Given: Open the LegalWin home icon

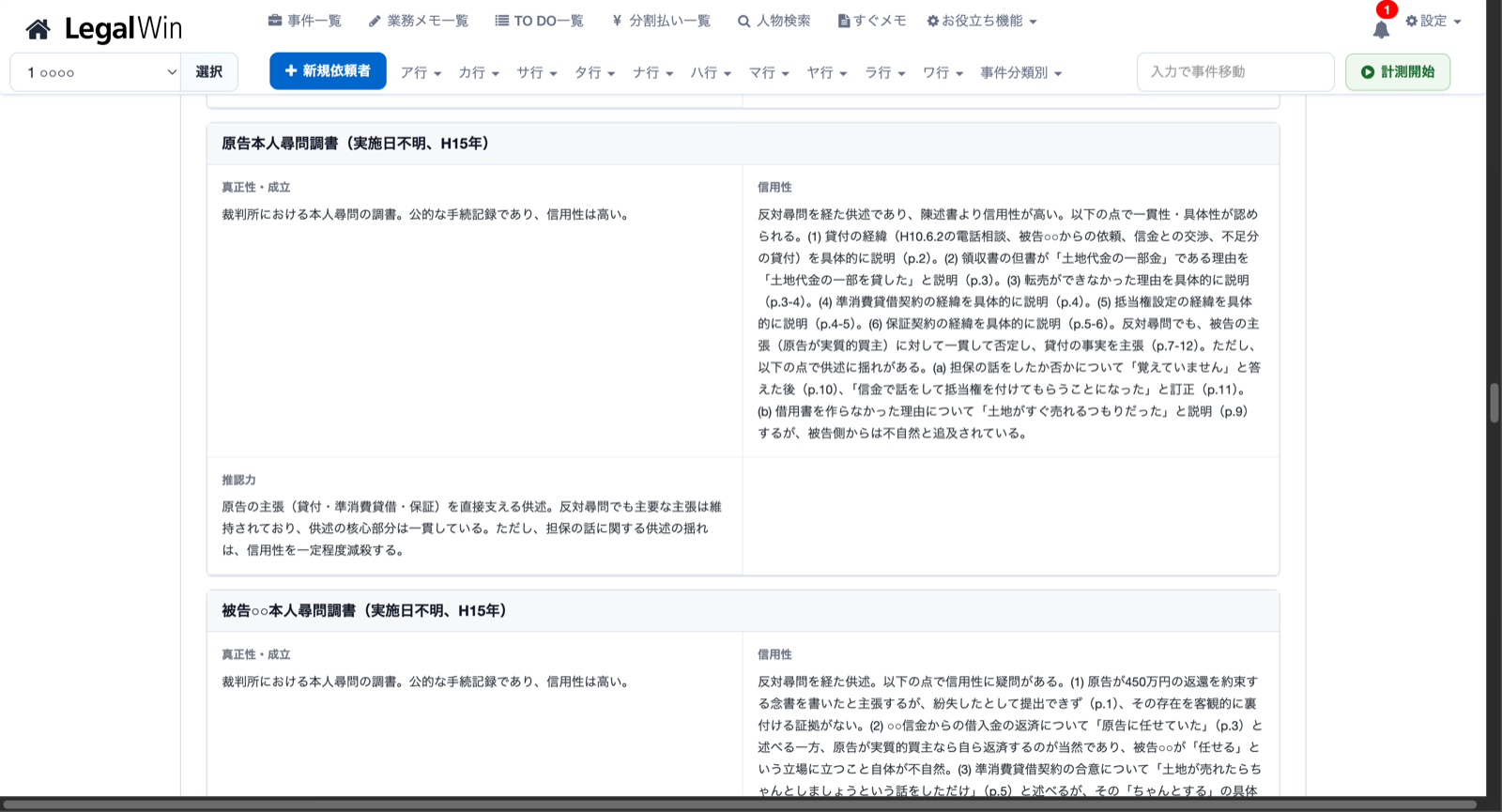Looking at the screenshot, I should coord(38,29).
